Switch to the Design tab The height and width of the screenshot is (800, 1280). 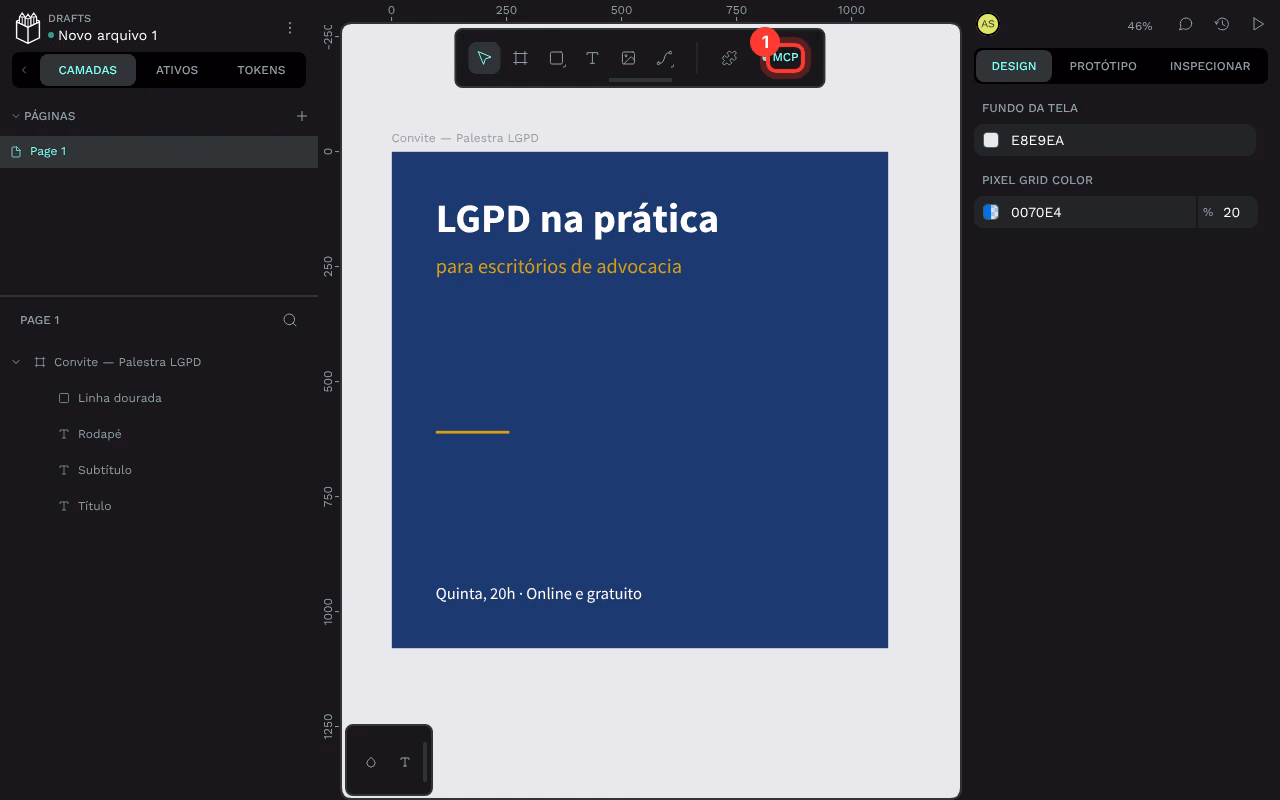(x=1014, y=66)
